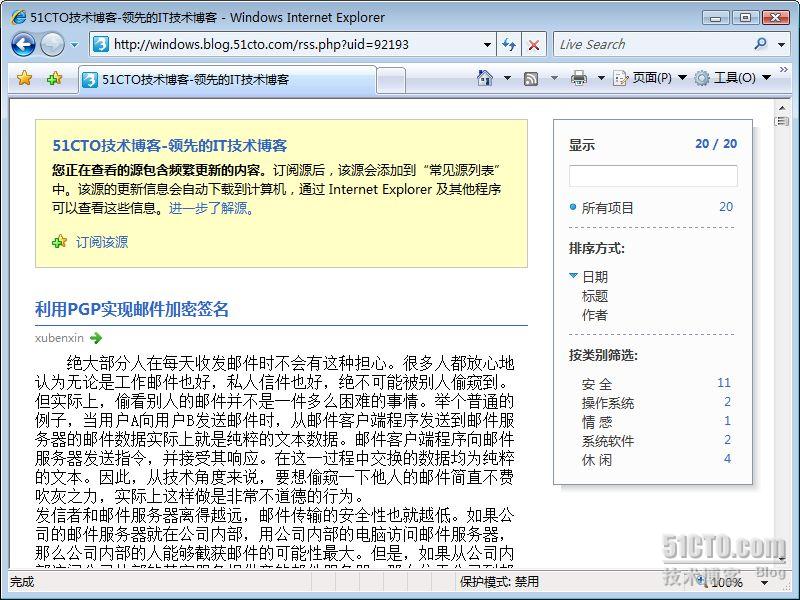Open article 利用PGP实现邮件加密签名
The width and height of the screenshot is (800, 600).
coord(132,309)
